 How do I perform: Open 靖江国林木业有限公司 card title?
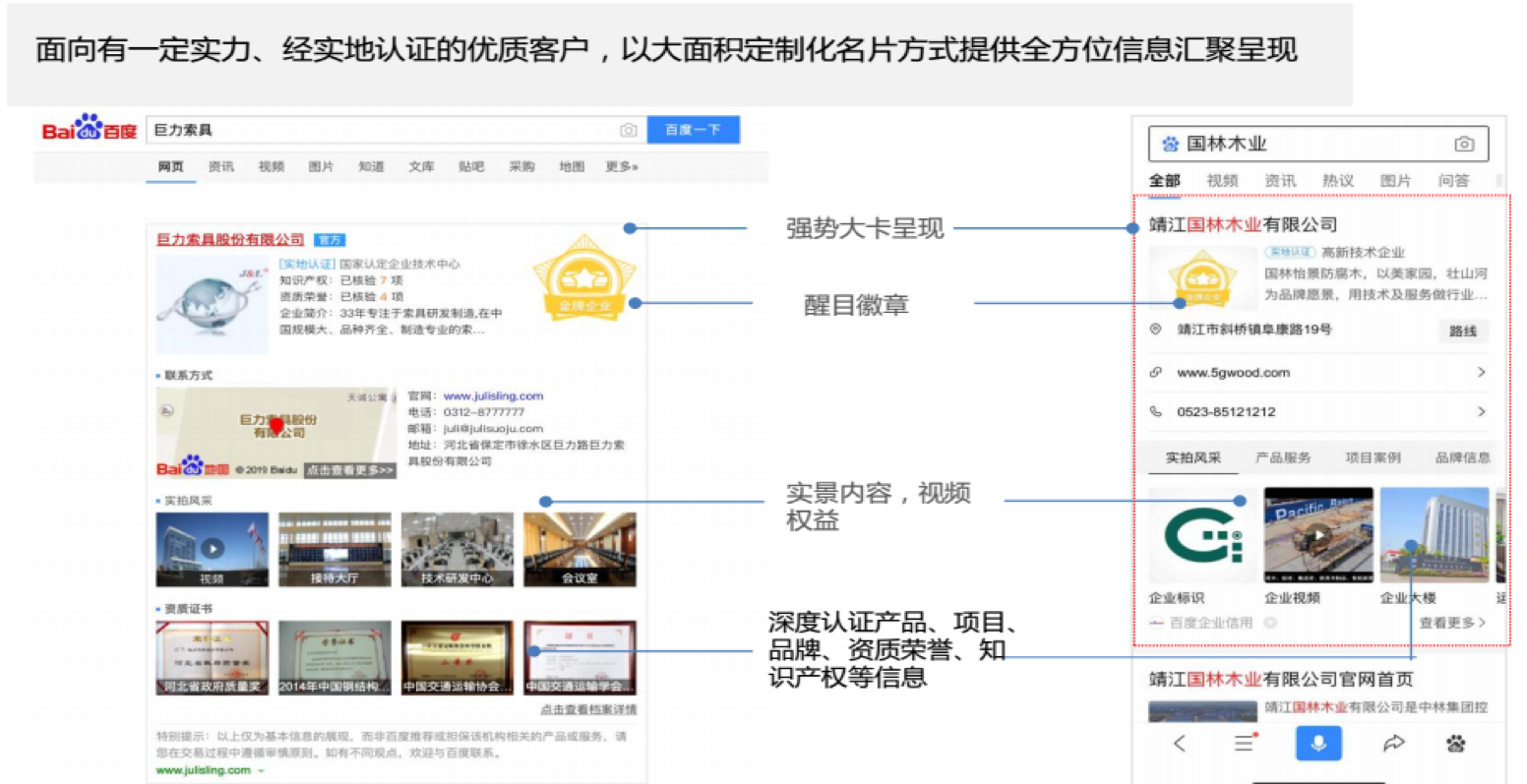[1244, 225]
